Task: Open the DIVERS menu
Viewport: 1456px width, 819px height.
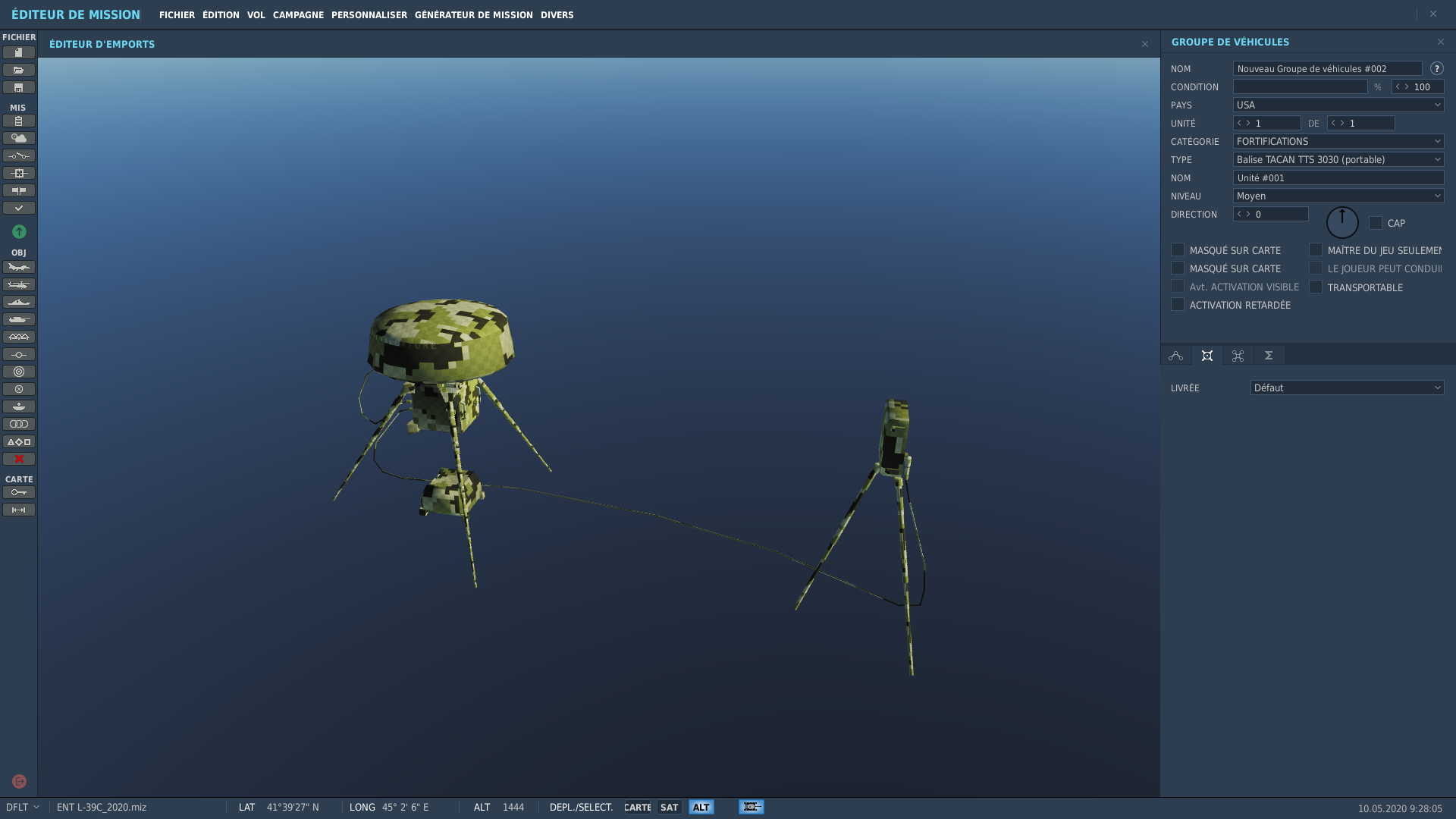Action: [x=557, y=14]
